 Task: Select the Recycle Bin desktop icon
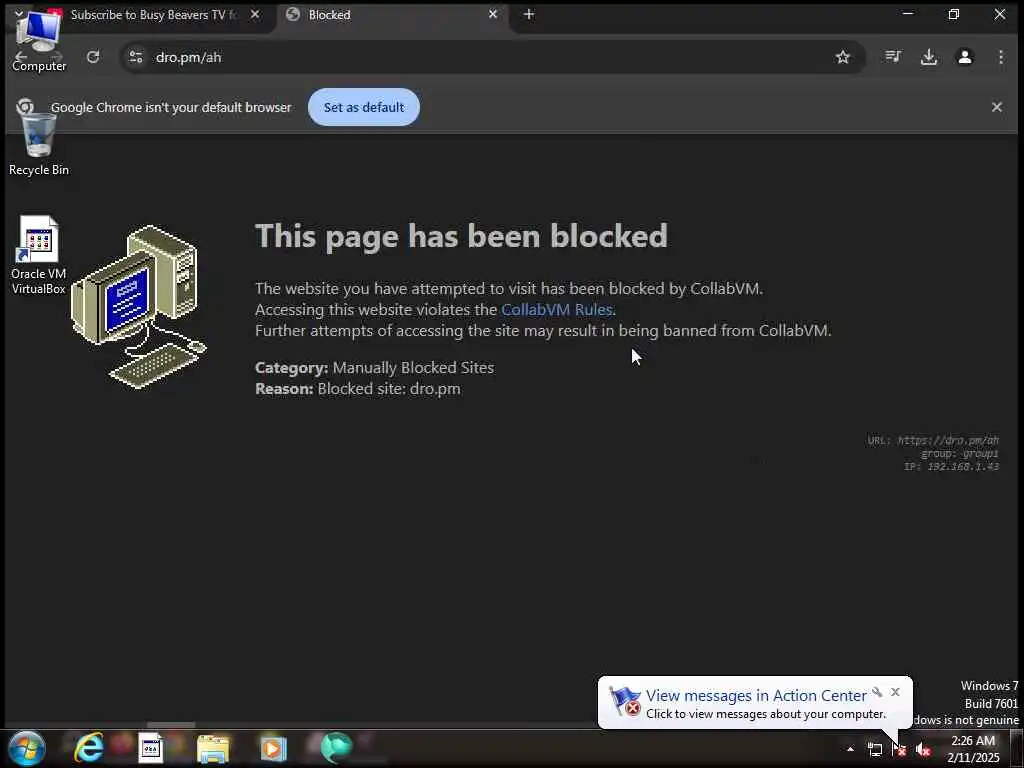tap(39, 145)
